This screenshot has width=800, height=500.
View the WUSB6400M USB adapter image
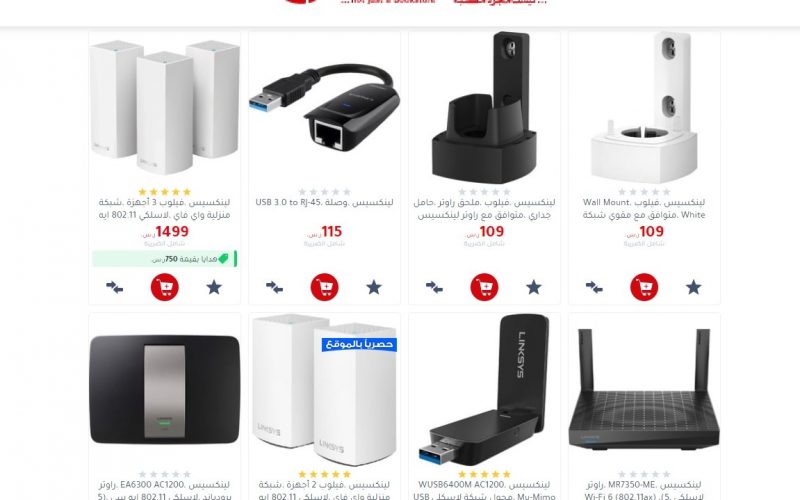tap(484, 389)
